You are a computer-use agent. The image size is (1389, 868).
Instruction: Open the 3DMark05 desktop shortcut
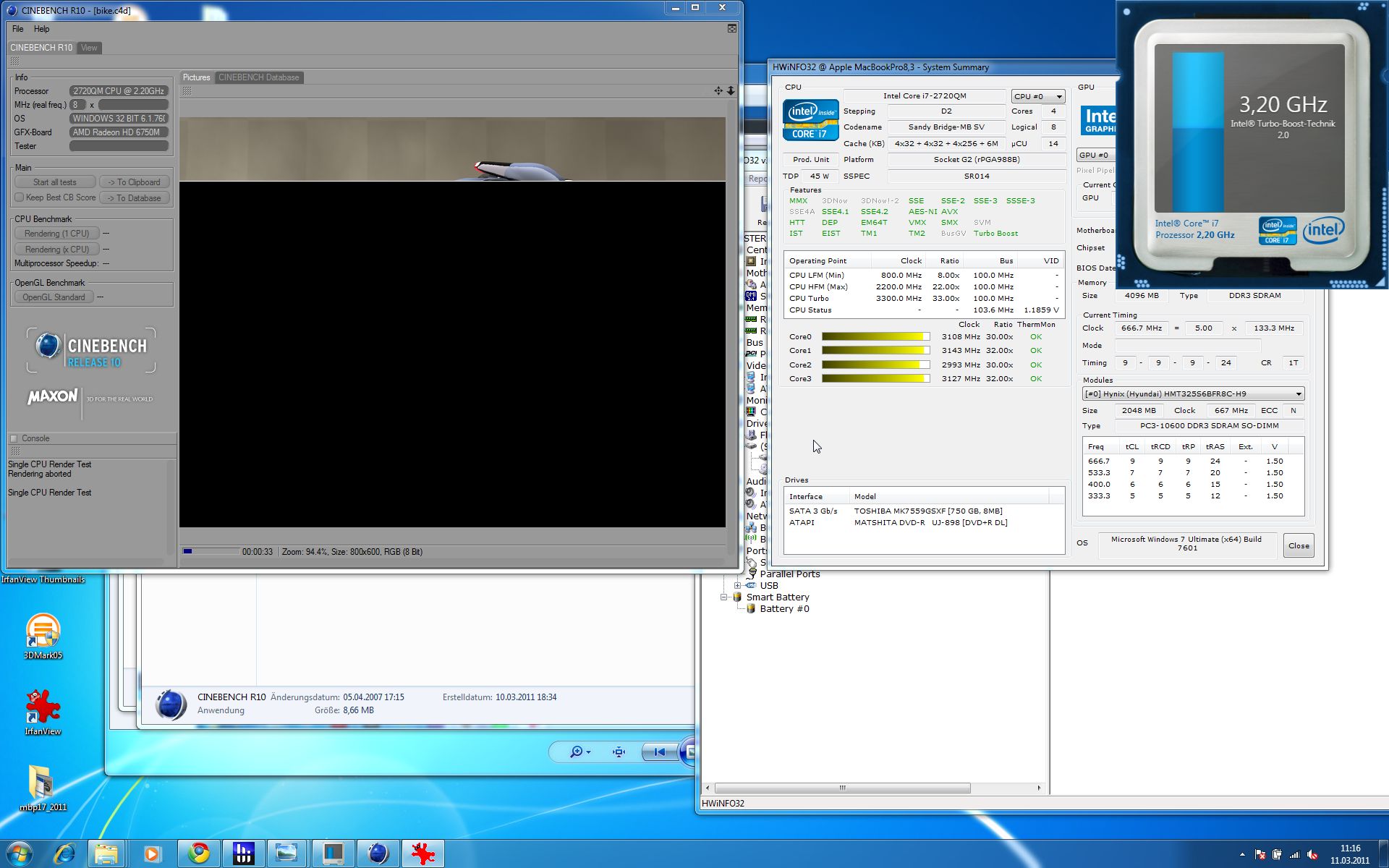coord(43,631)
